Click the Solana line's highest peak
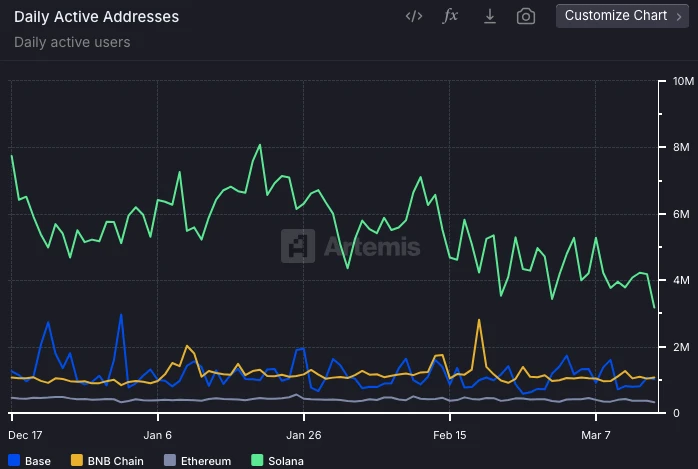The width and height of the screenshot is (698, 469). click(260, 145)
